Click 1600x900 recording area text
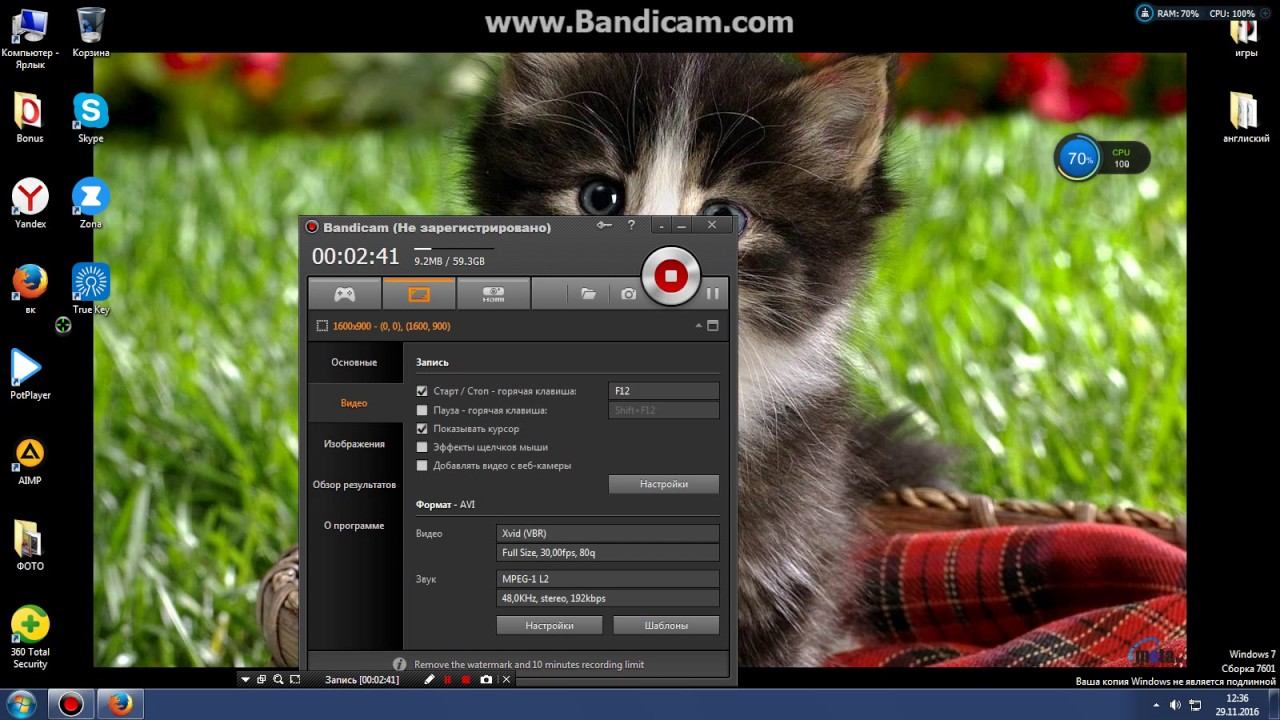The width and height of the screenshot is (1280, 720). tap(391, 326)
